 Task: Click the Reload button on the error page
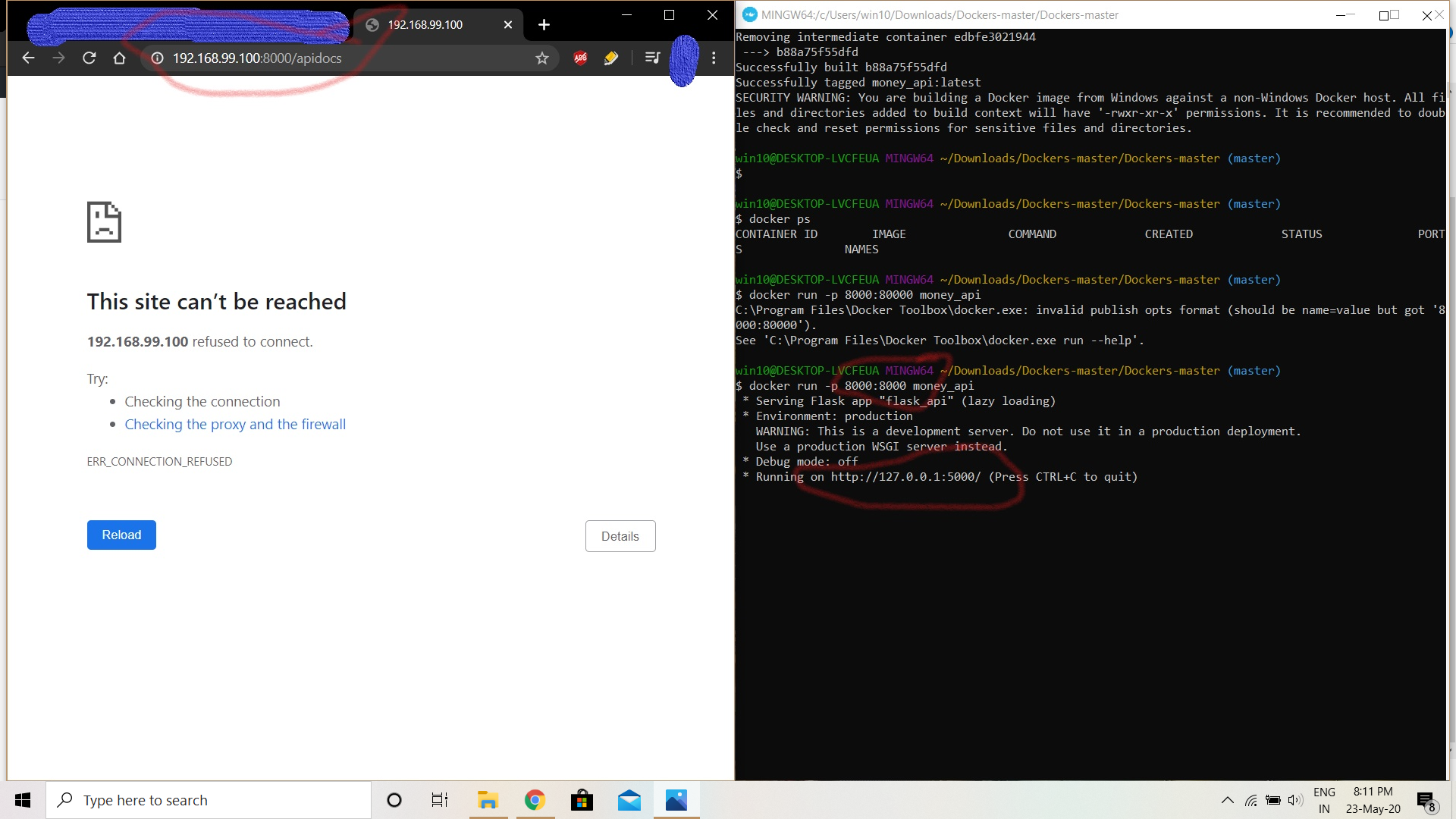click(x=121, y=535)
